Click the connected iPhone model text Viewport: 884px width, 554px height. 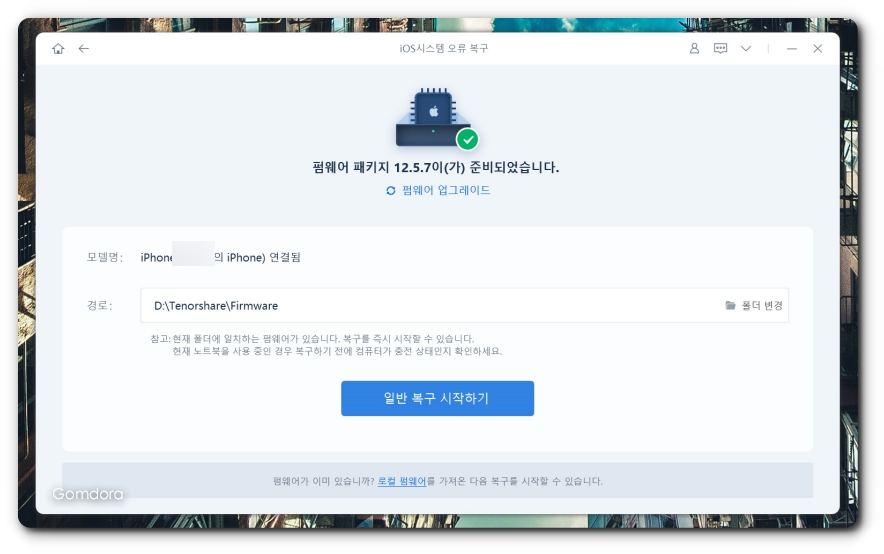220,258
